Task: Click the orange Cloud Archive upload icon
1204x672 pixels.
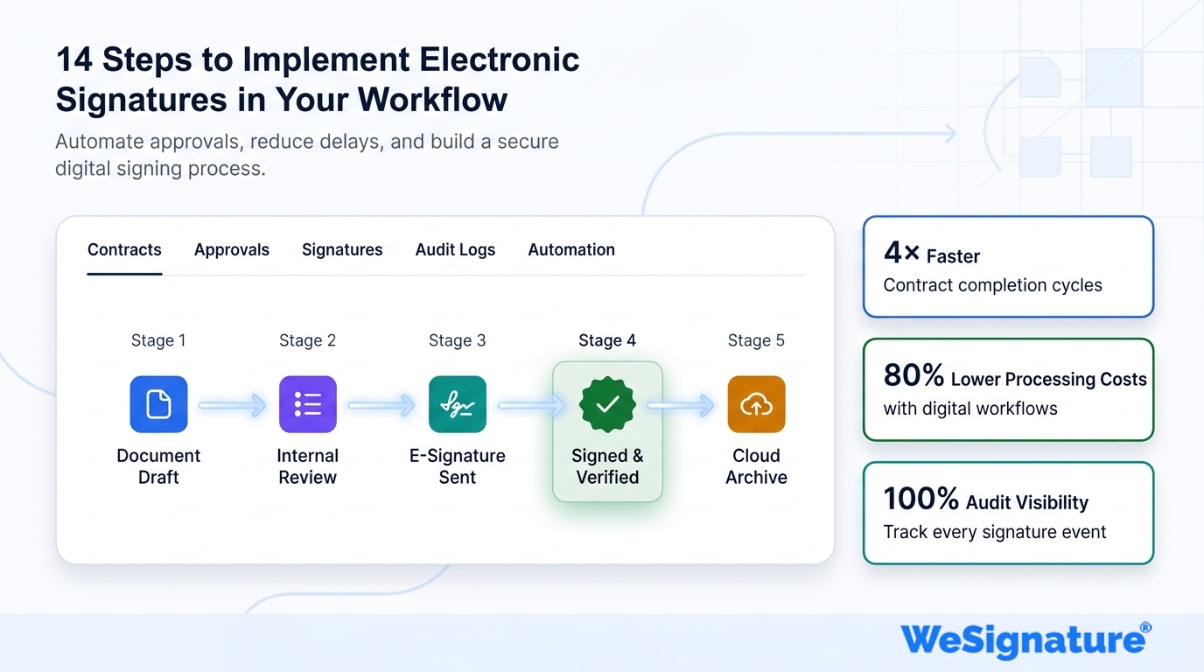Action: point(756,404)
